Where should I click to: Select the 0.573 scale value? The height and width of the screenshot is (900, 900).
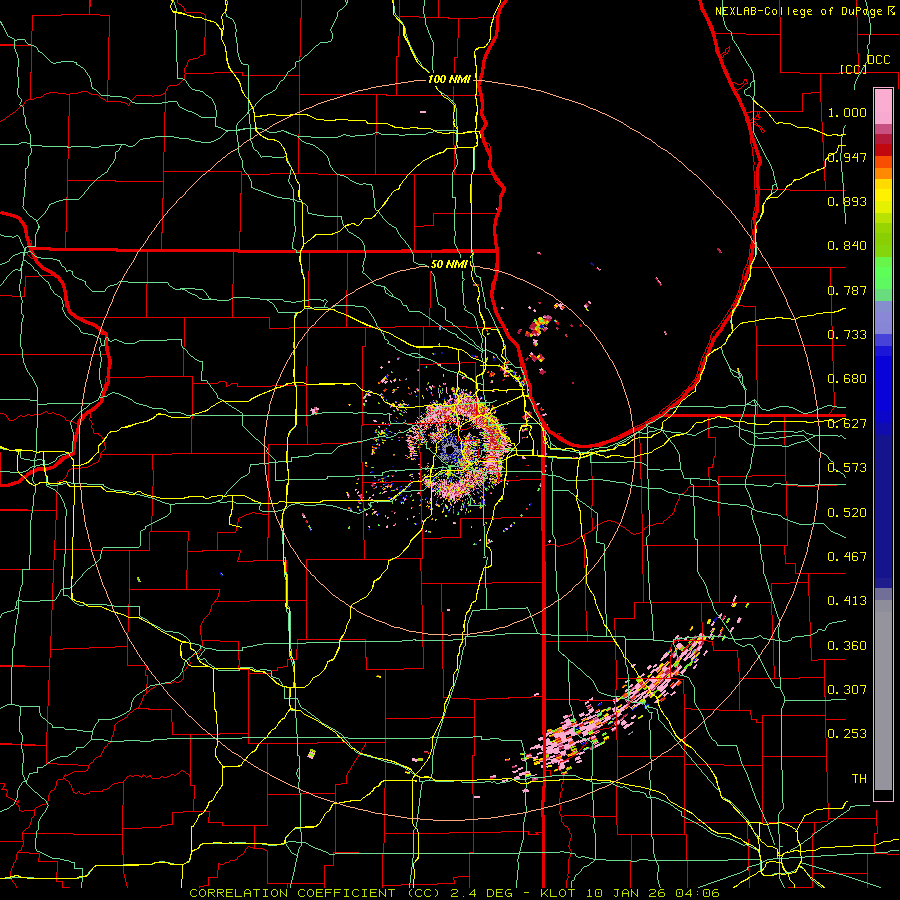847,468
